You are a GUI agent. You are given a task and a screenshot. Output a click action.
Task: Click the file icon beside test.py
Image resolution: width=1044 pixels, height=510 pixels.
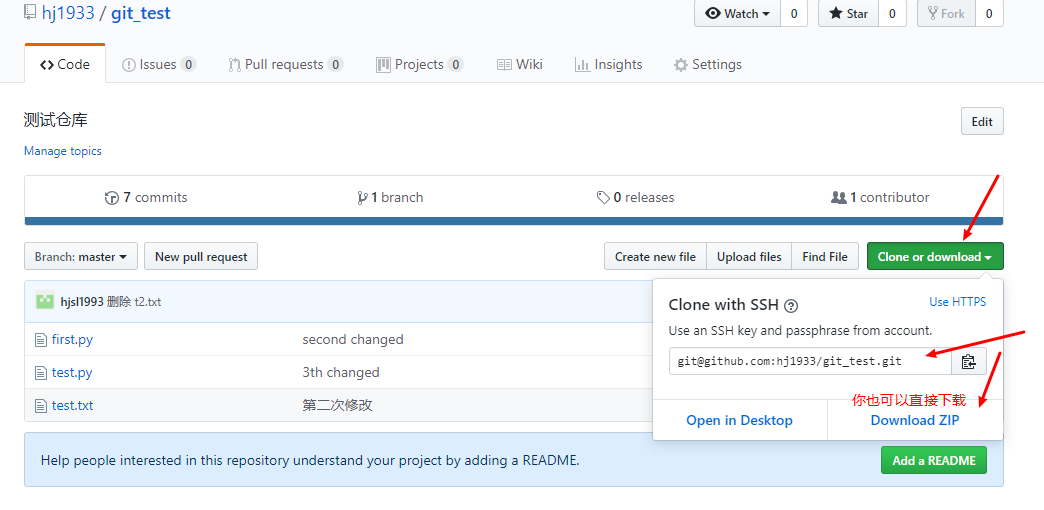41,373
